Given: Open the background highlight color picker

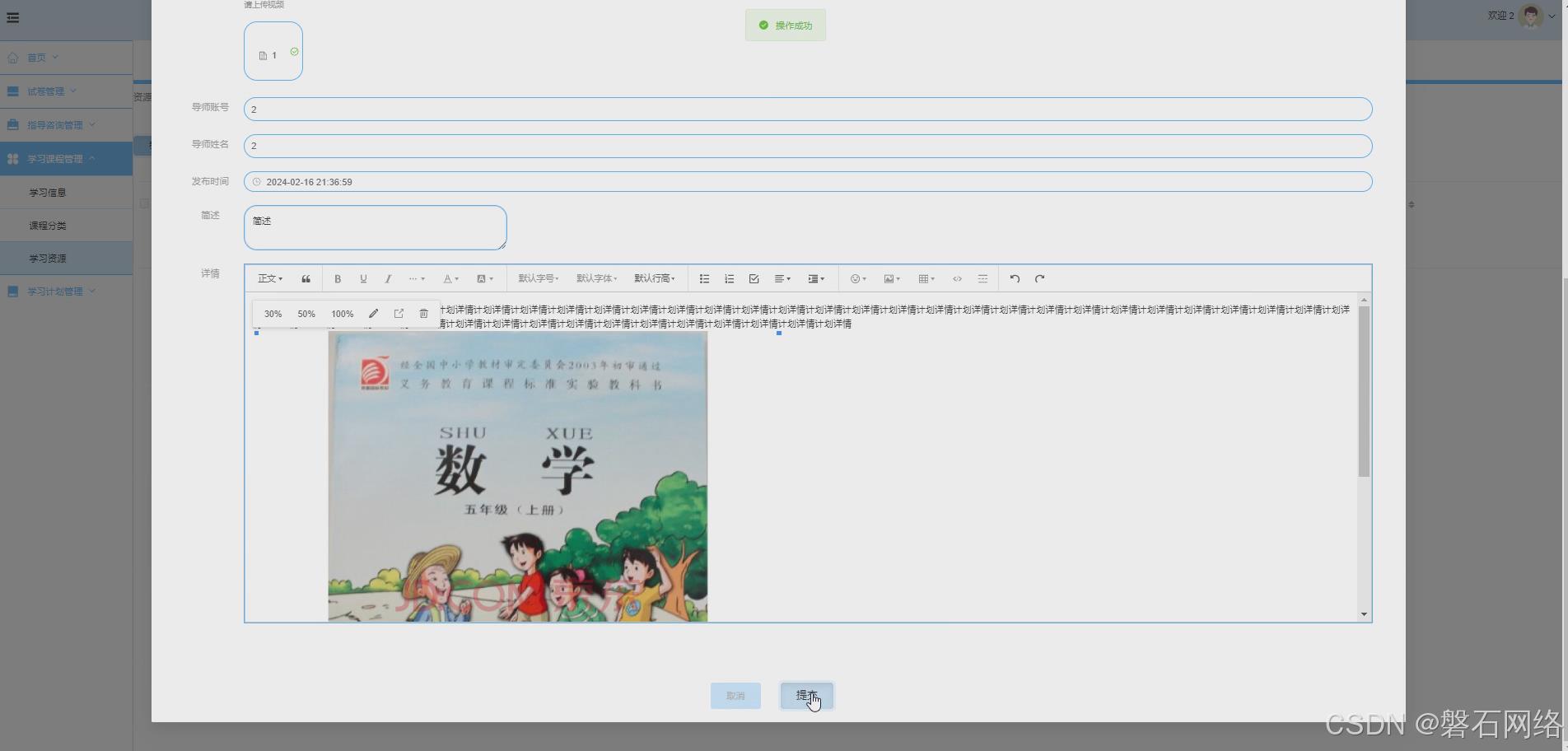Looking at the screenshot, I should click(485, 279).
